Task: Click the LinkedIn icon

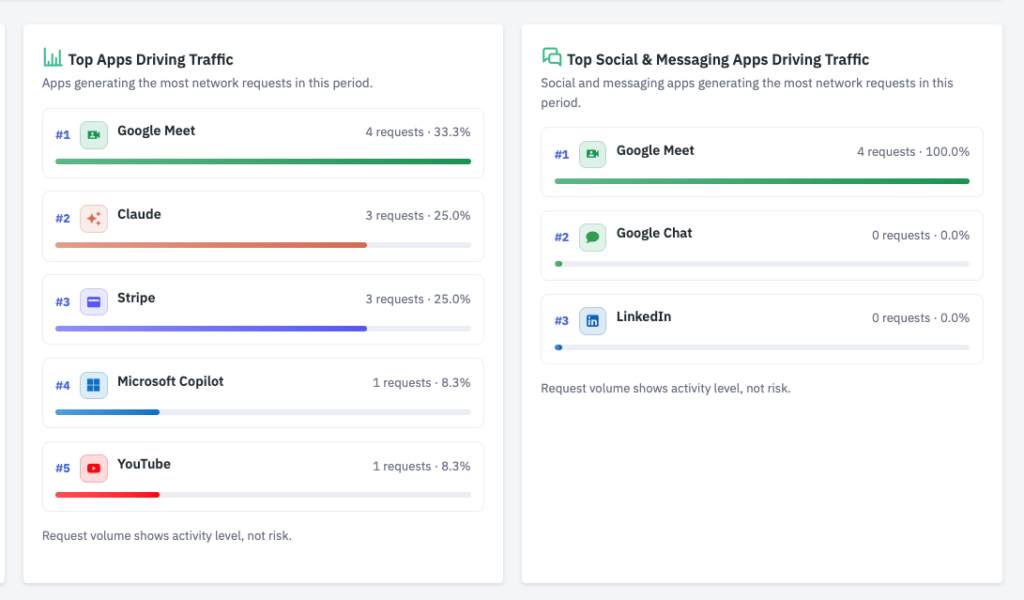Action: pos(592,321)
